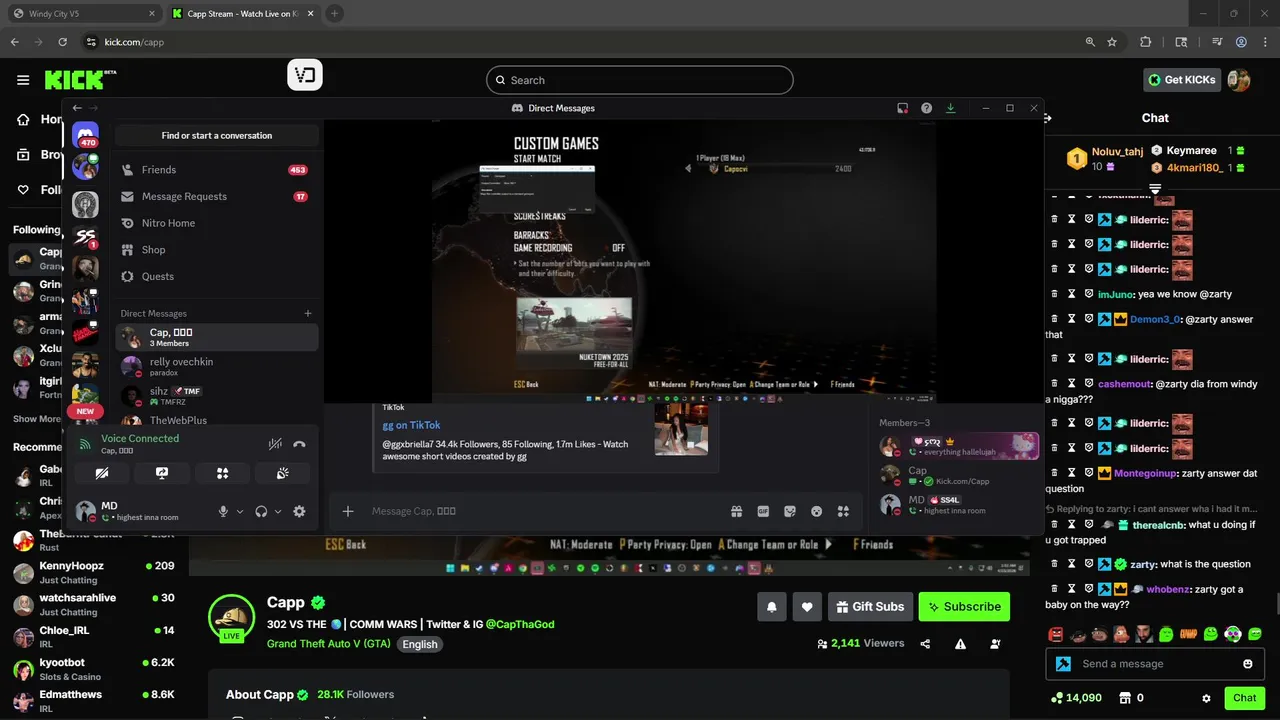Open the kyootbot channel in sidebar

coord(94,669)
